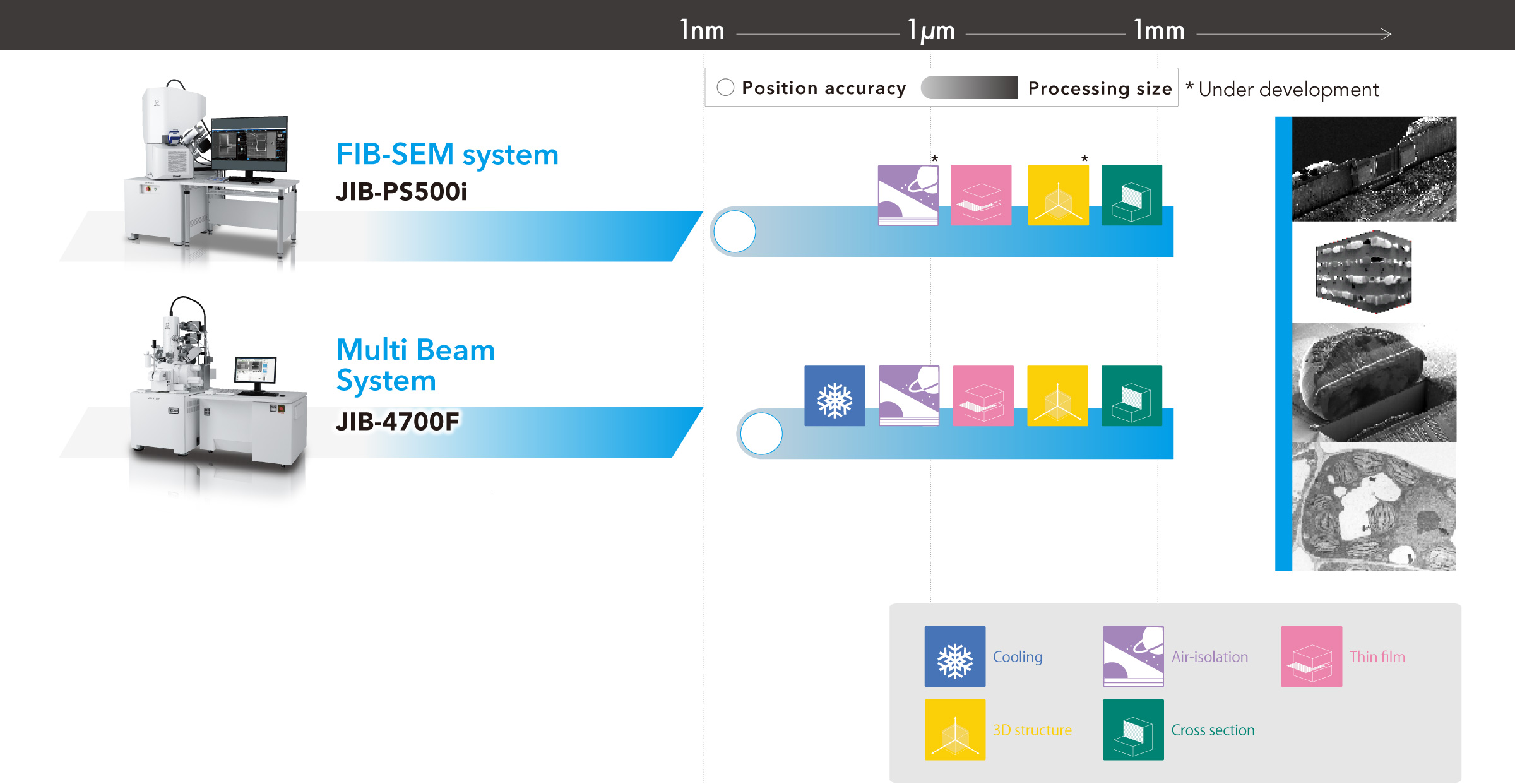Click the Position accuracy circle symbol in key

point(725,87)
